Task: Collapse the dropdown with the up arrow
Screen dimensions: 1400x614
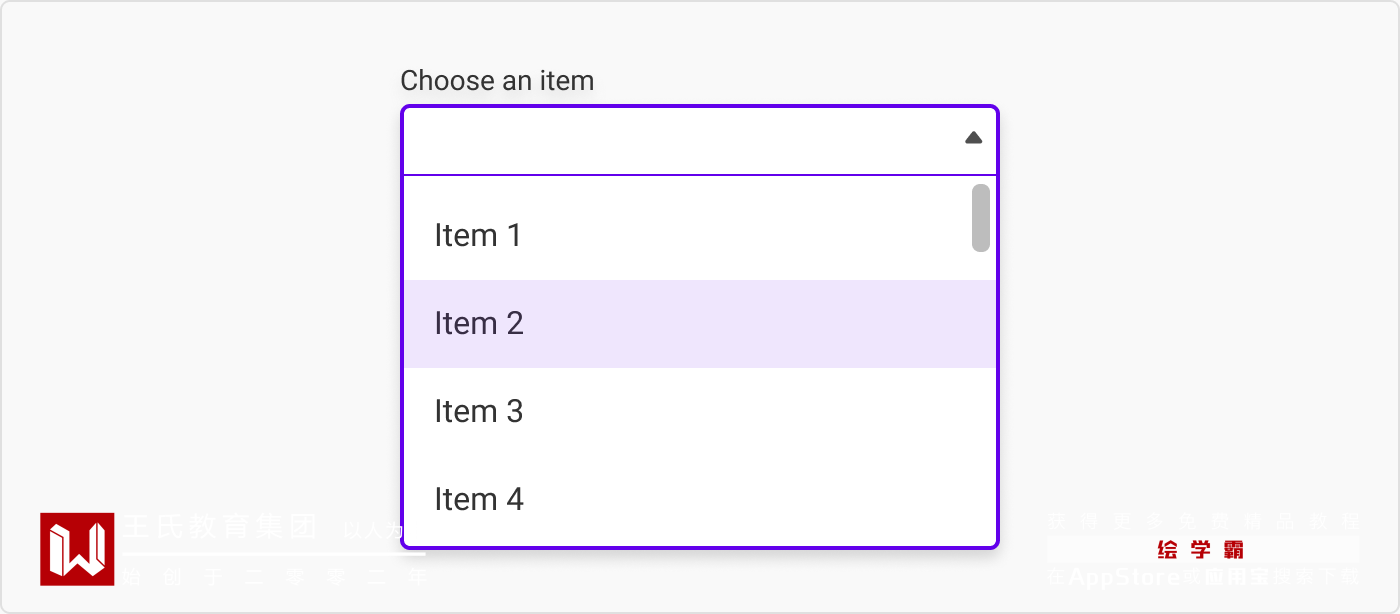Action: coord(973,138)
